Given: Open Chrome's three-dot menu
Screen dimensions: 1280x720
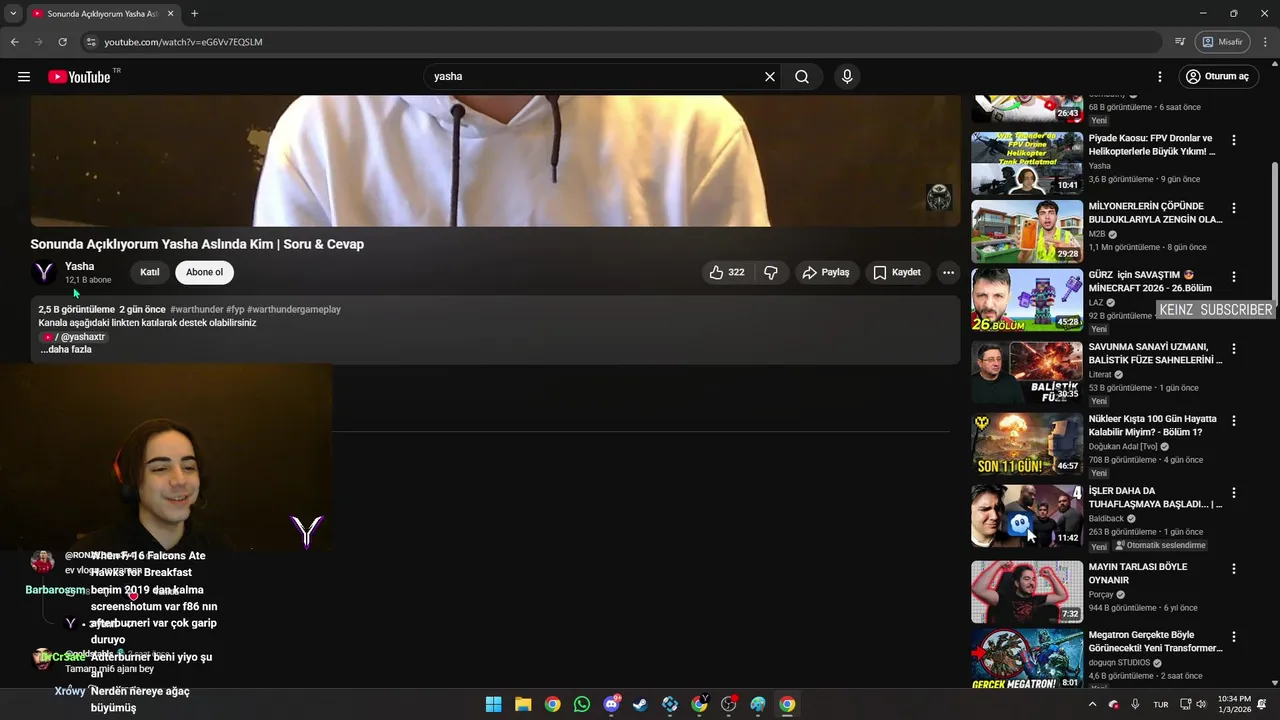Looking at the screenshot, I should pos(1263,42).
